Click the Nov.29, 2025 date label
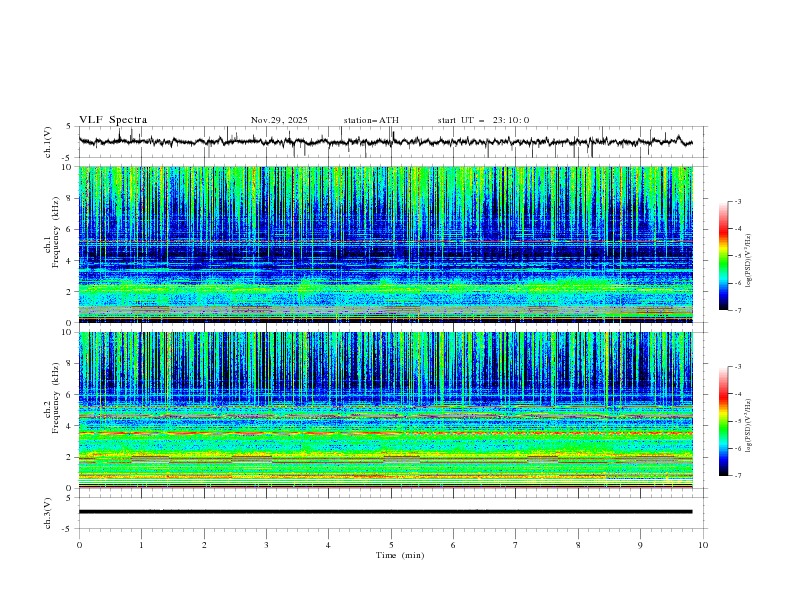The image size is (792, 612). tap(279, 120)
